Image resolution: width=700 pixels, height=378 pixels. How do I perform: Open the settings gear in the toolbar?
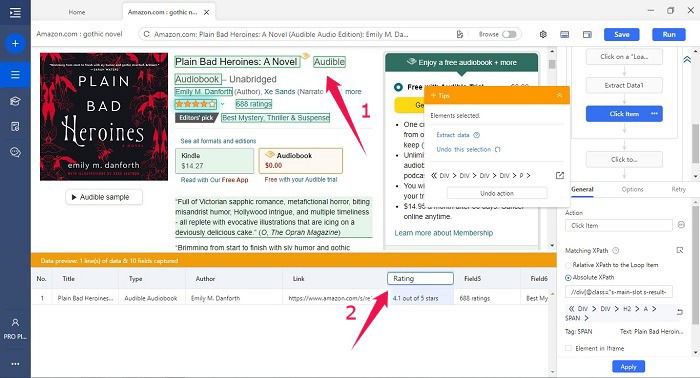(x=543, y=34)
